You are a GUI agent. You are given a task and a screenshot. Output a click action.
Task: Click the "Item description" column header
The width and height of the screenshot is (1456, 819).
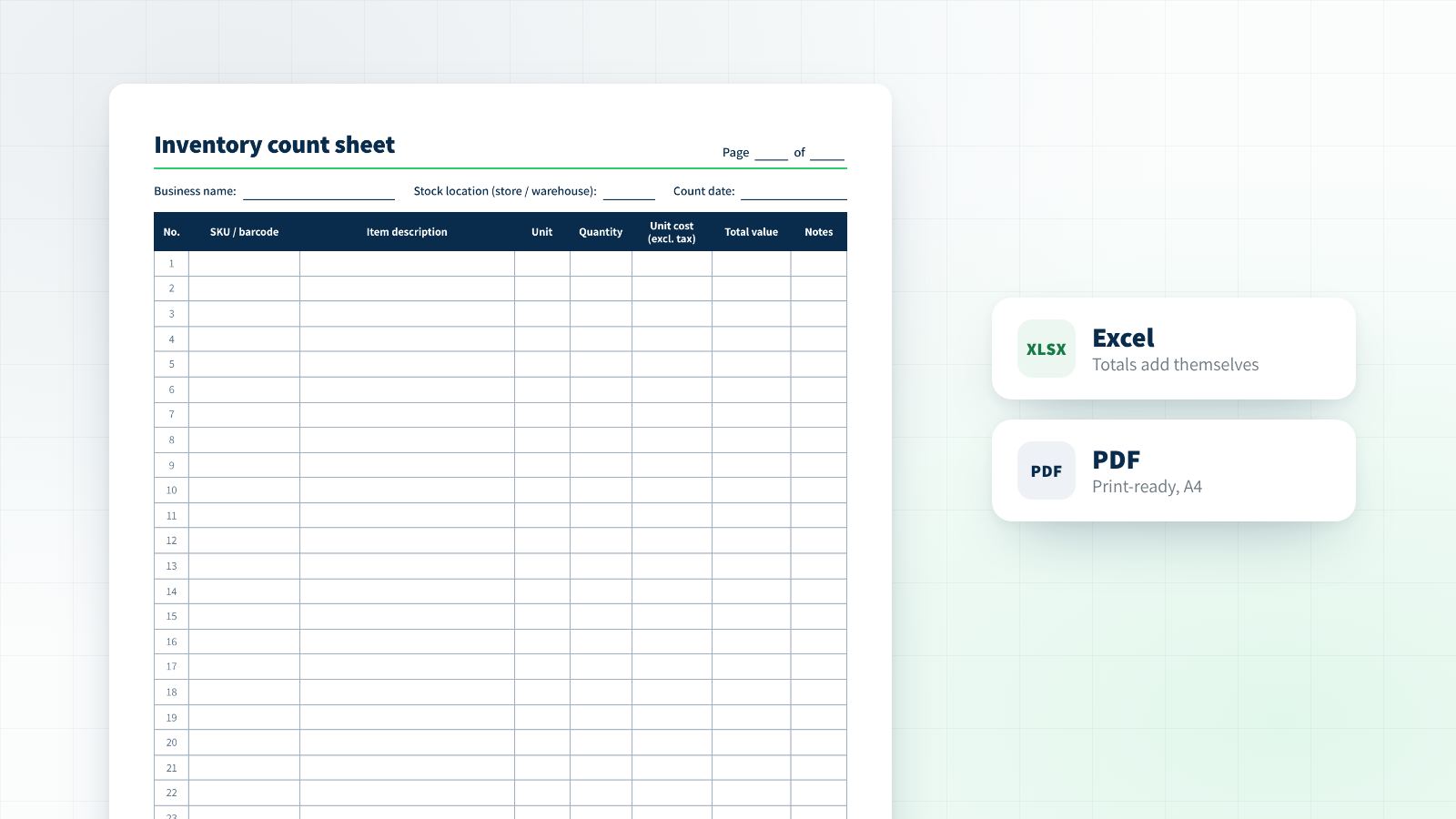click(407, 232)
